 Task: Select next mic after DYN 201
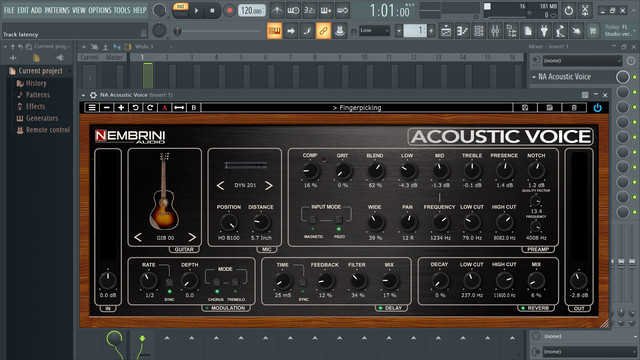pyautogui.click(x=269, y=186)
